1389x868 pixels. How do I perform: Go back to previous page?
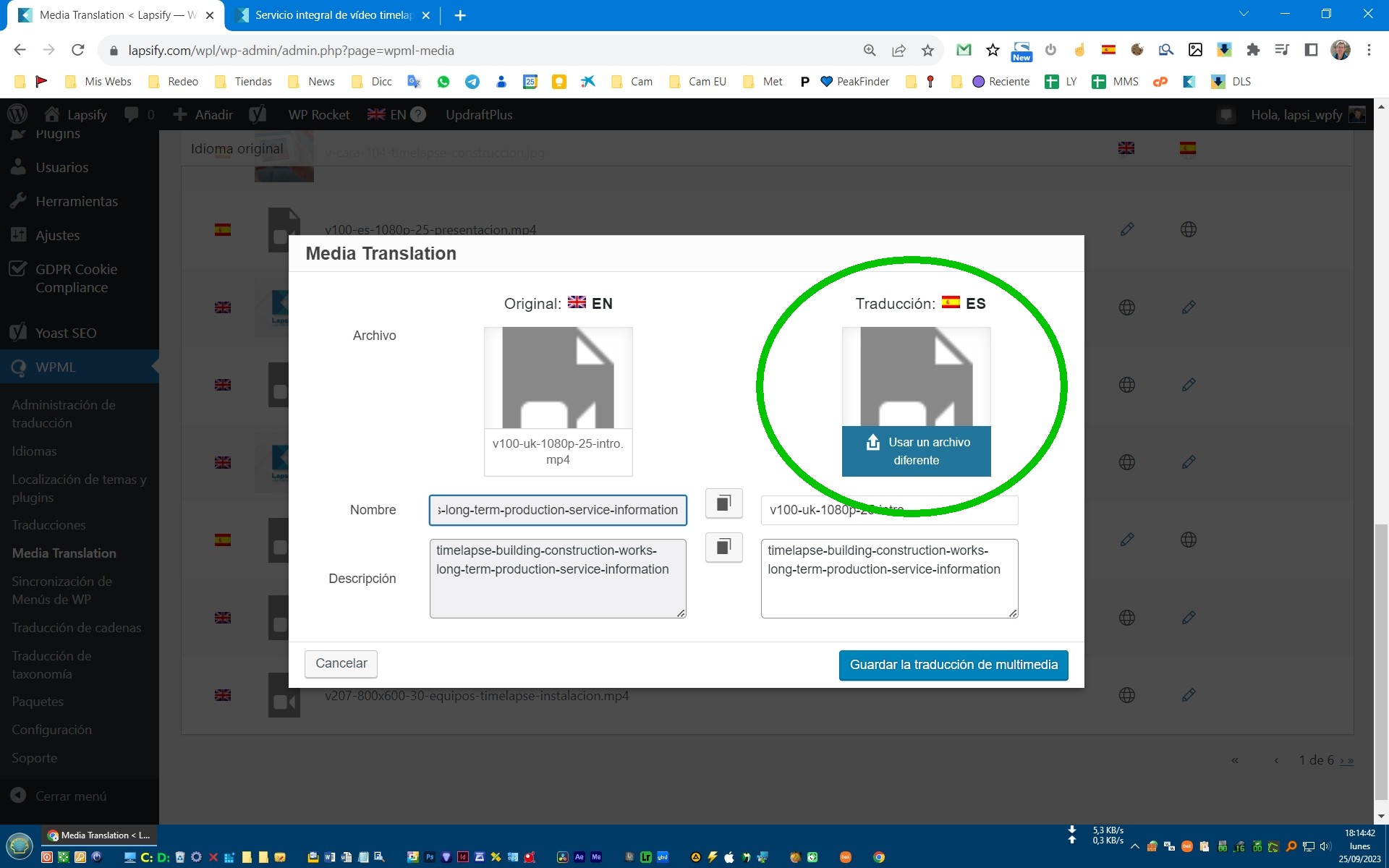(x=20, y=50)
